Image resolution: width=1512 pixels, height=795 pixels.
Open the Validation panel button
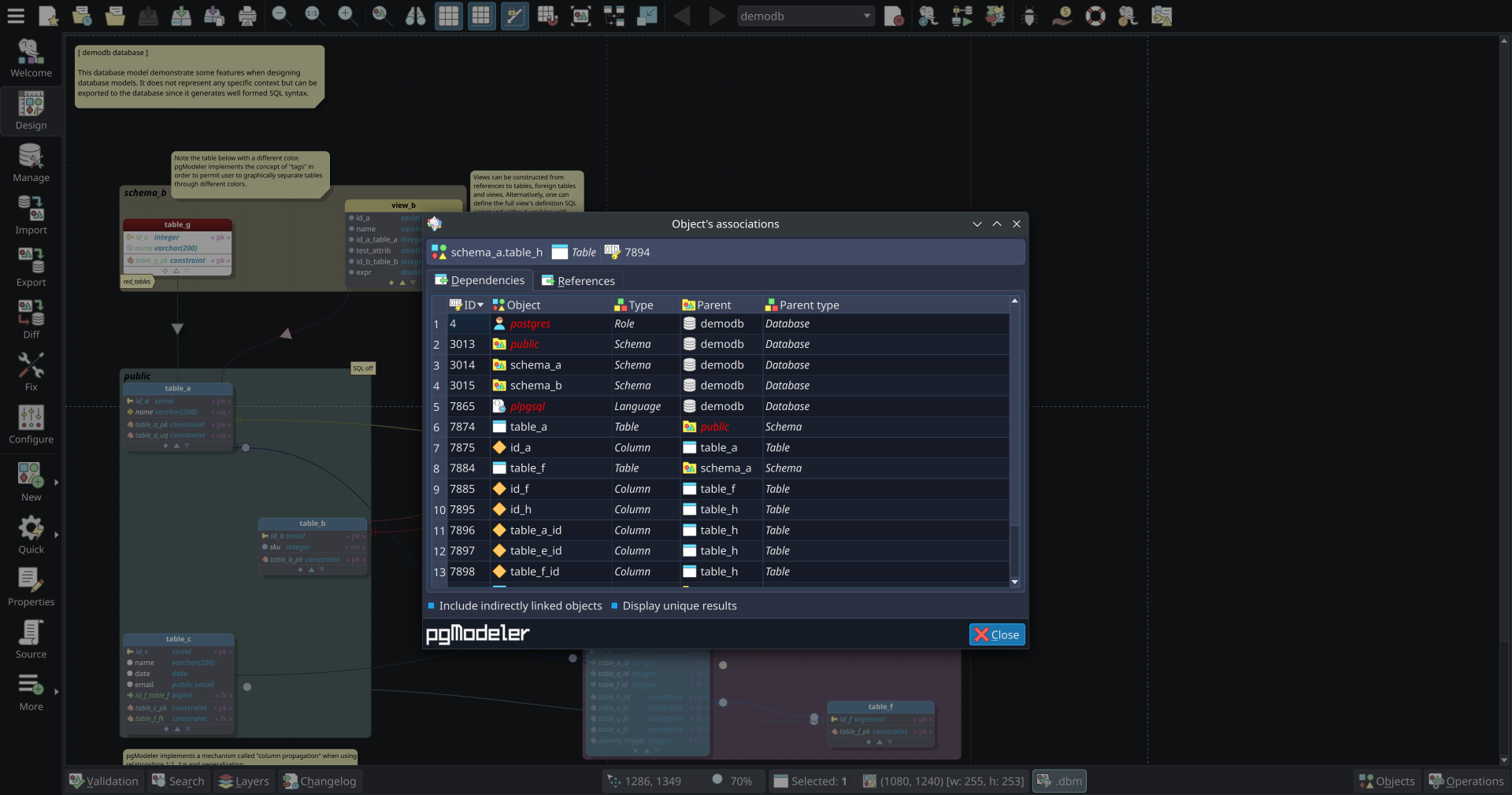pyautogui.click(x=103, y=781)
